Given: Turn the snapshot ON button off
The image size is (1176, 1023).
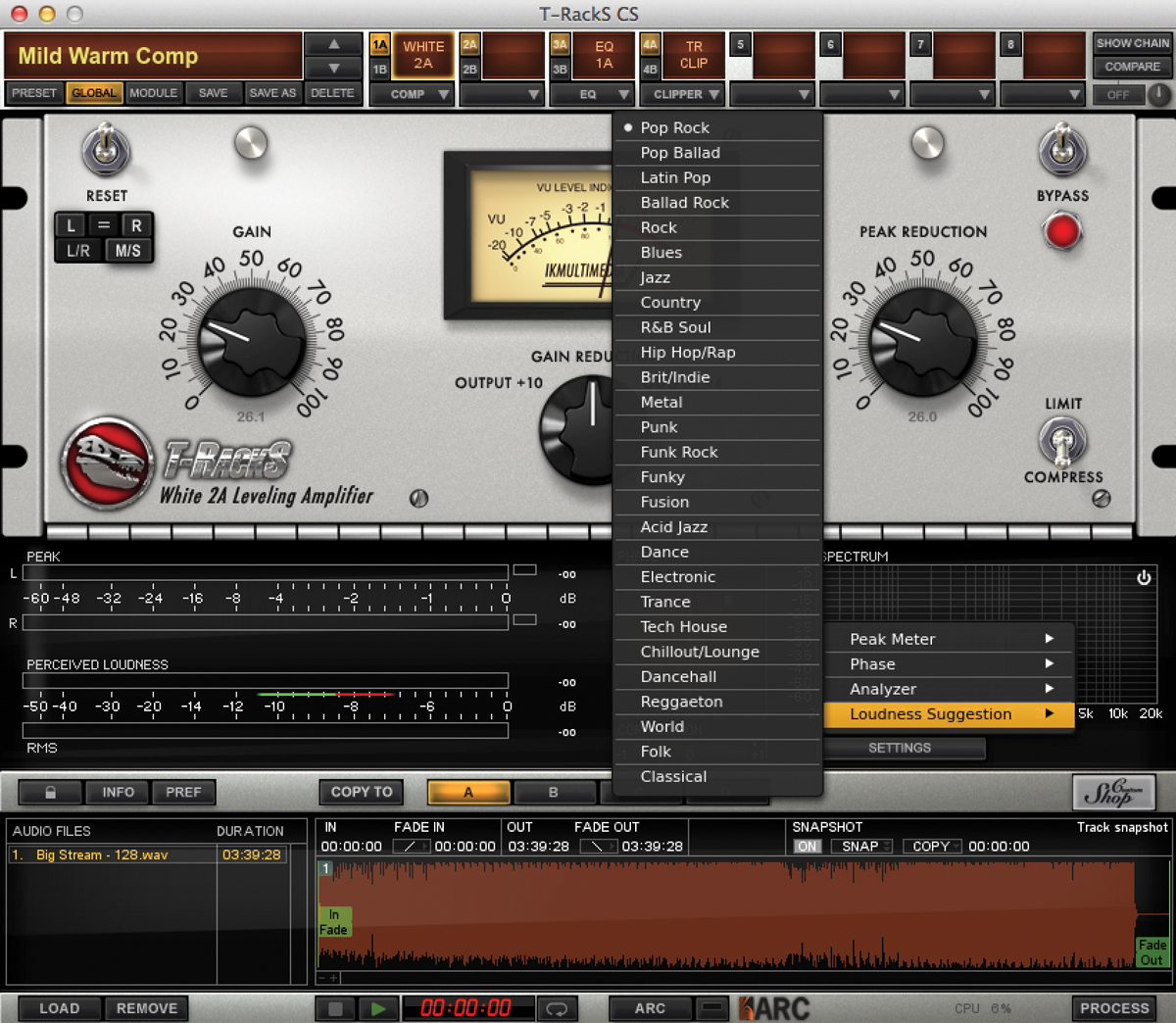Looking at the screenshot, I should point(808,847).
